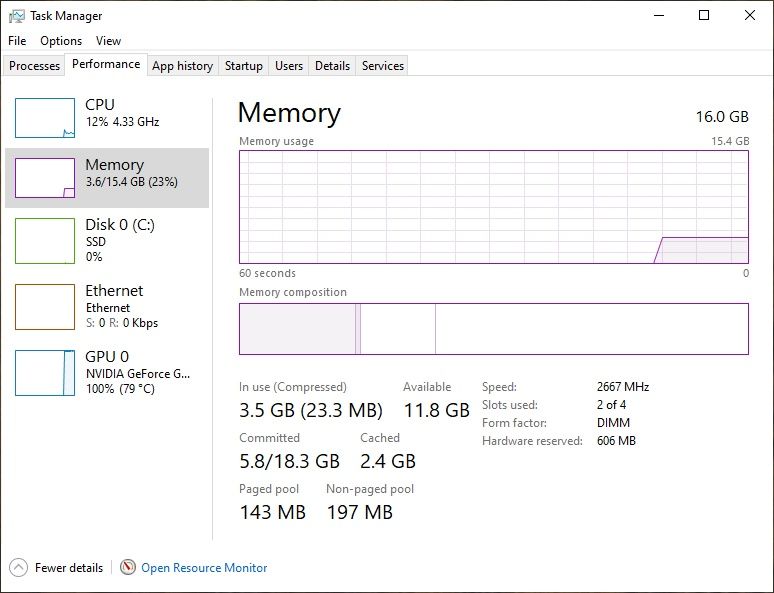Screen dimensions: 774x593
Task: Collapse view using Fewer details arrow
Action: [x=18, y=567]
